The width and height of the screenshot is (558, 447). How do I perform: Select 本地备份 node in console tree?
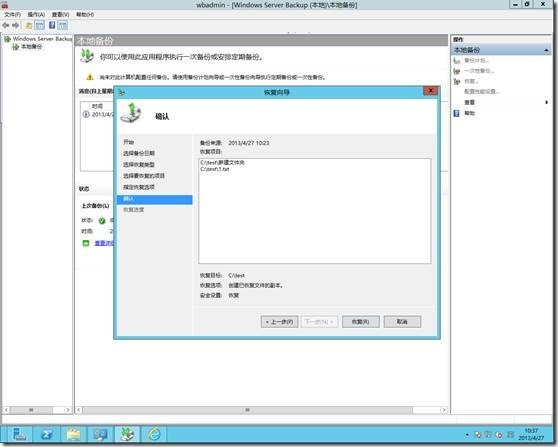(x=31, y=47)
